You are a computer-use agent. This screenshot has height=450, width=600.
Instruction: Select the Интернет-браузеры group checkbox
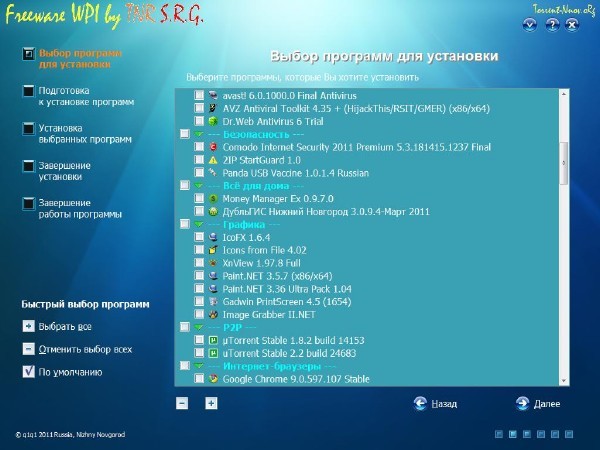(x=185, y=365)
